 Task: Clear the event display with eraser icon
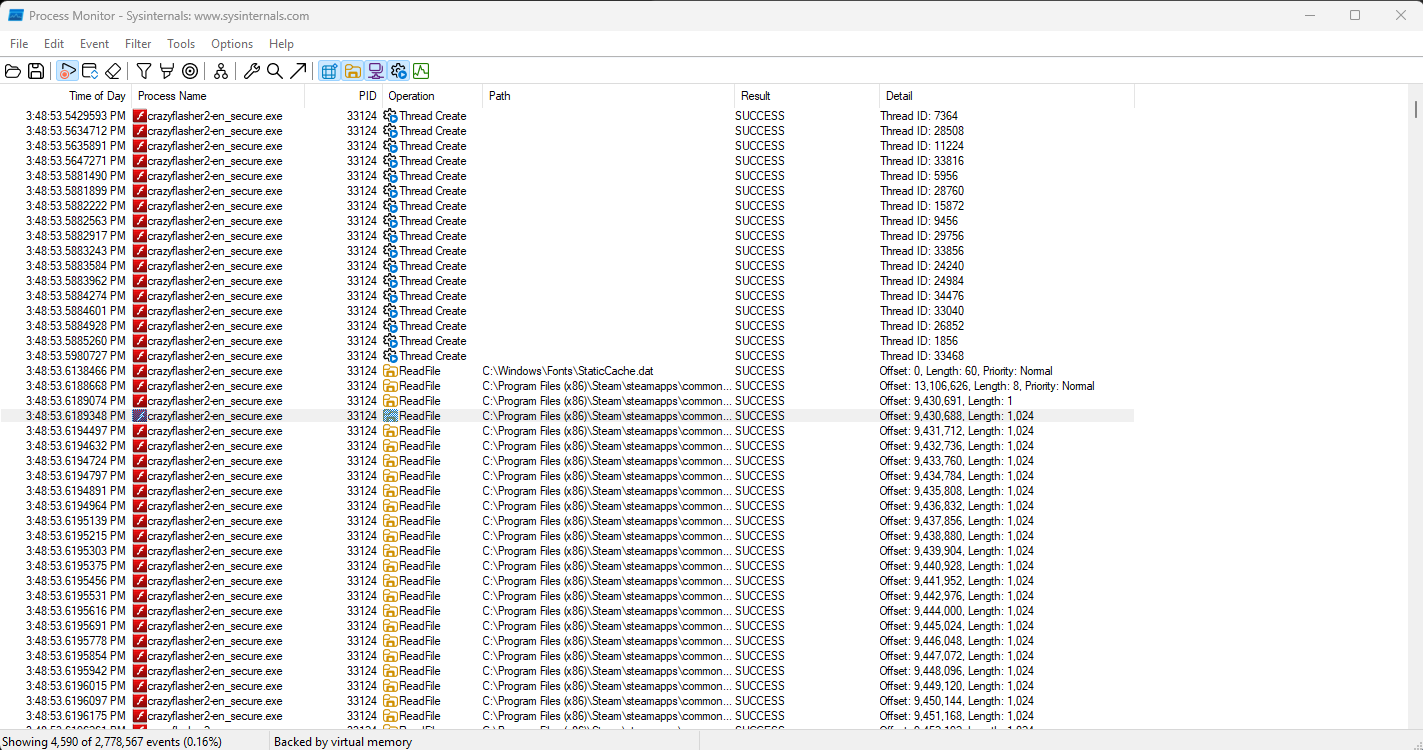click(113, 71)
